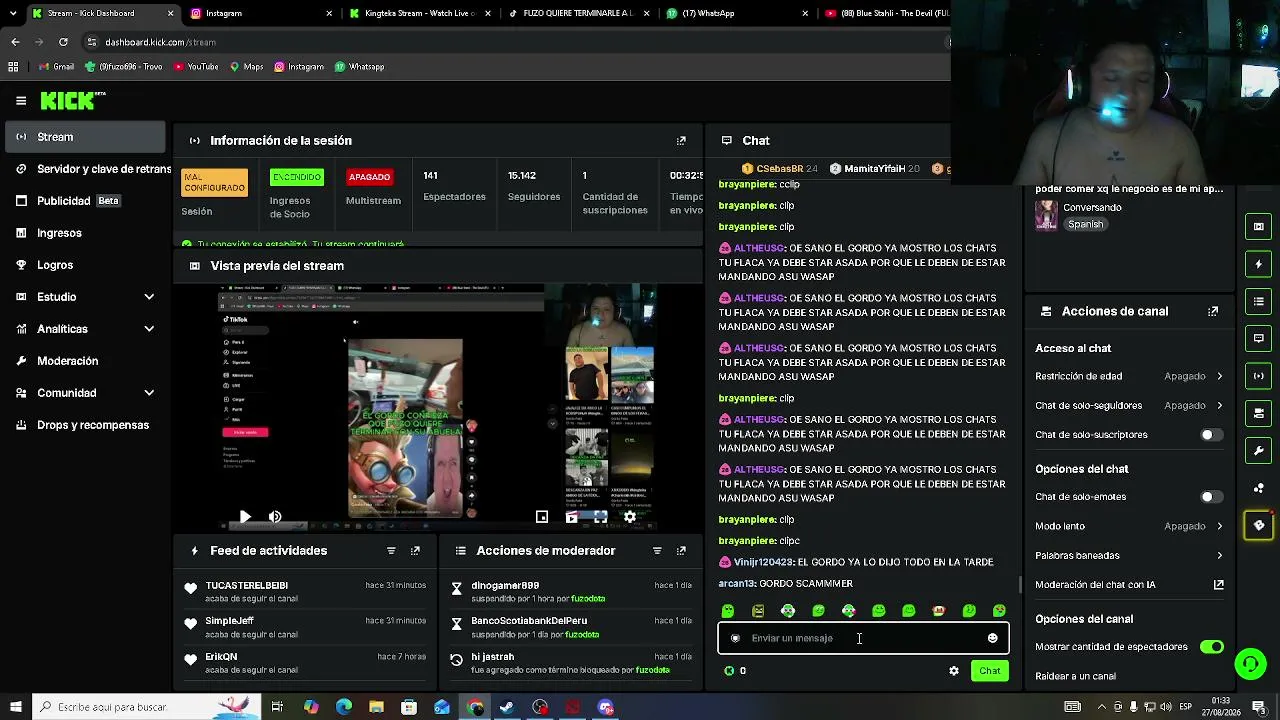Open the chat bubble icon in right rail

click(1259, 338)
